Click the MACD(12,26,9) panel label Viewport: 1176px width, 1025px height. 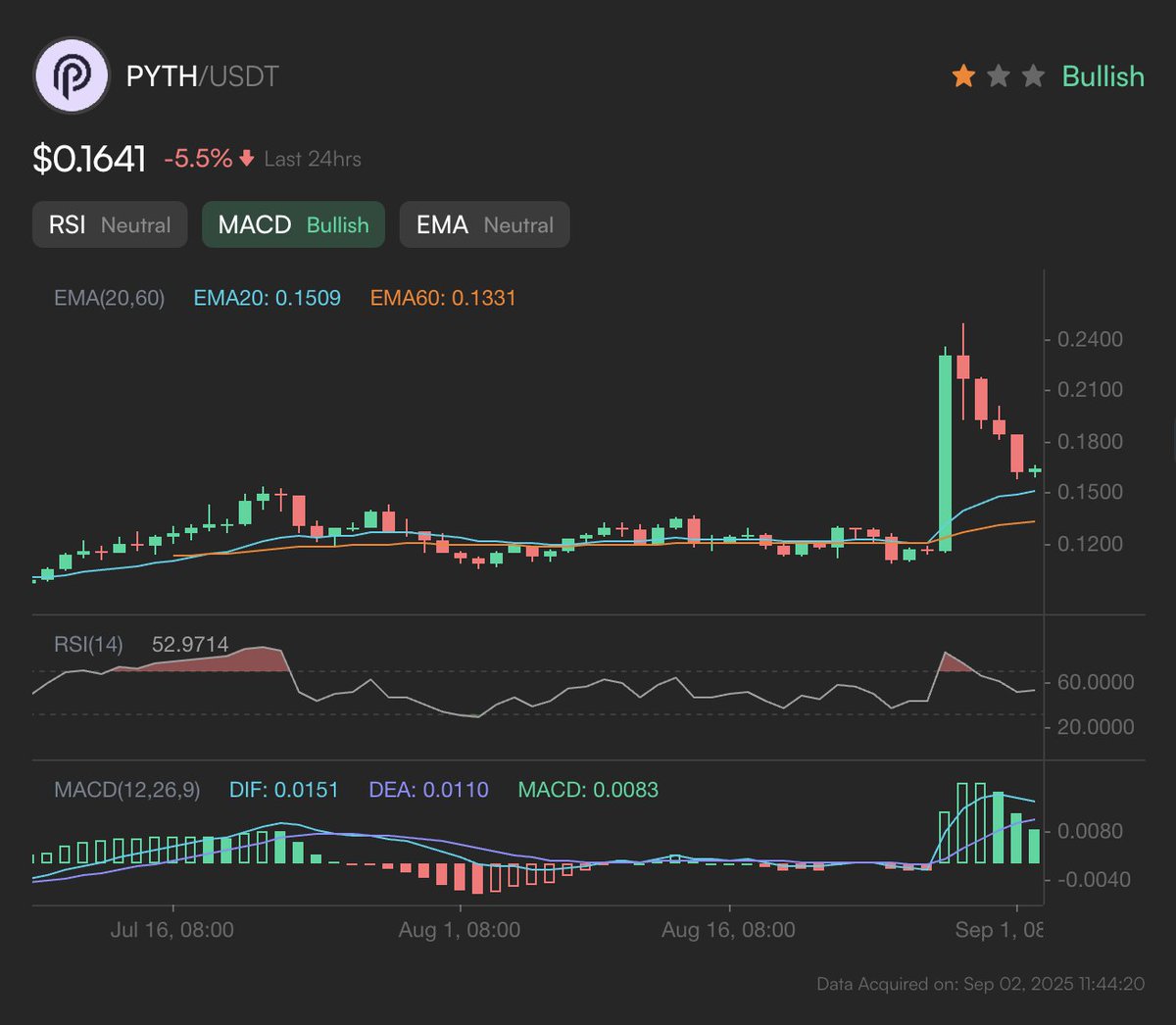click(126, 790)
